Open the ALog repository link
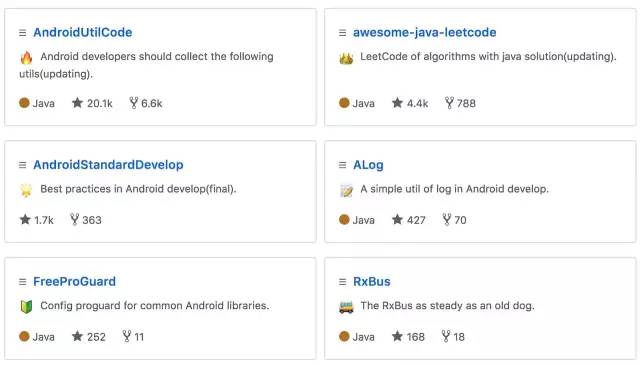The image size is (640, 365). coord(368,165)
